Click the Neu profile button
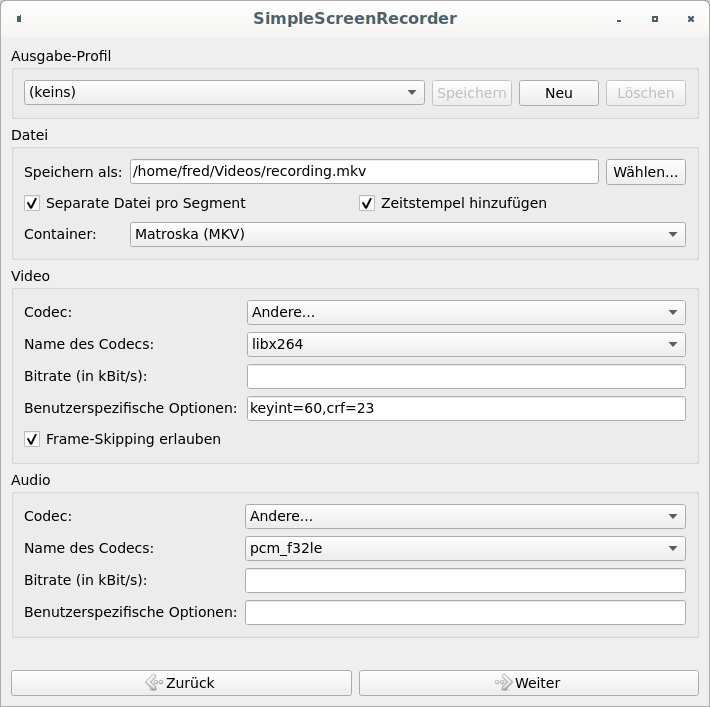Viewport: 710px width, 707px height. (559, 93)
